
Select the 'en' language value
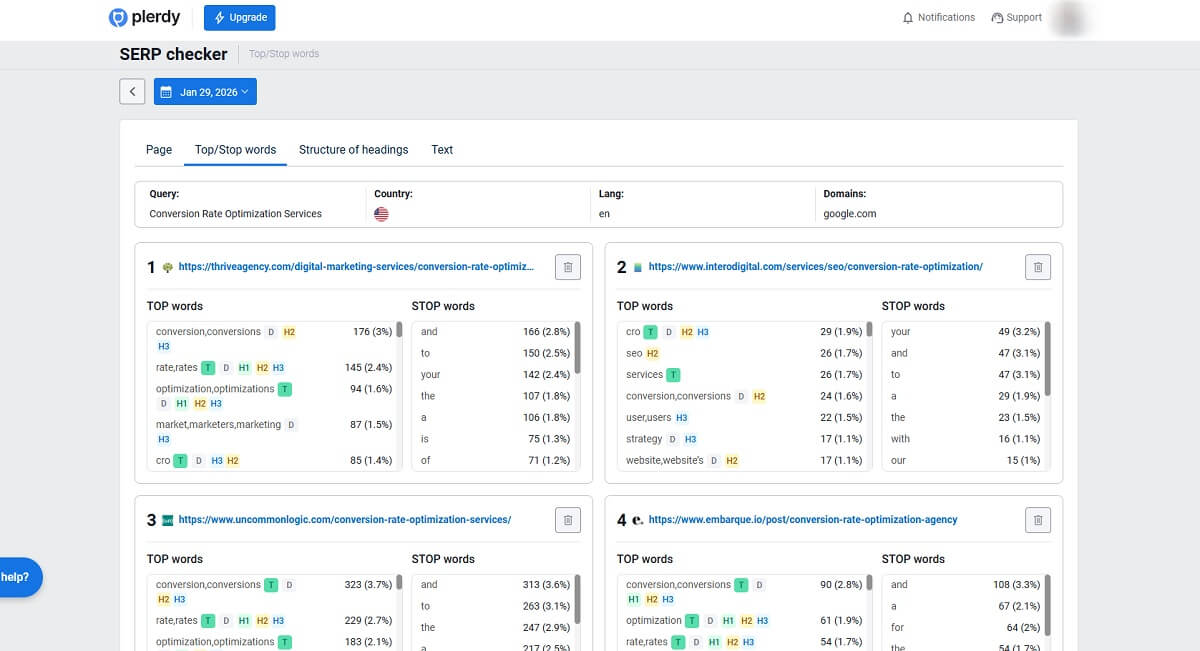(x=604, y=214)
